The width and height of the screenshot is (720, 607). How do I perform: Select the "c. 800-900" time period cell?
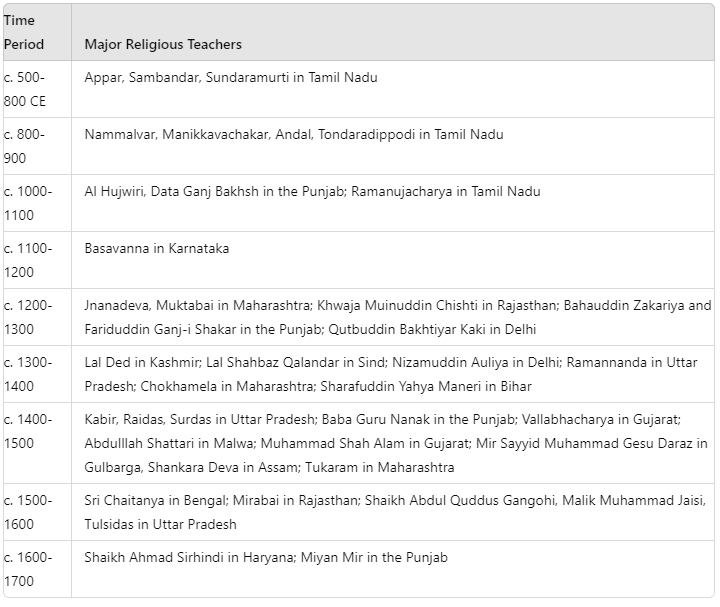tap(25, 146)
